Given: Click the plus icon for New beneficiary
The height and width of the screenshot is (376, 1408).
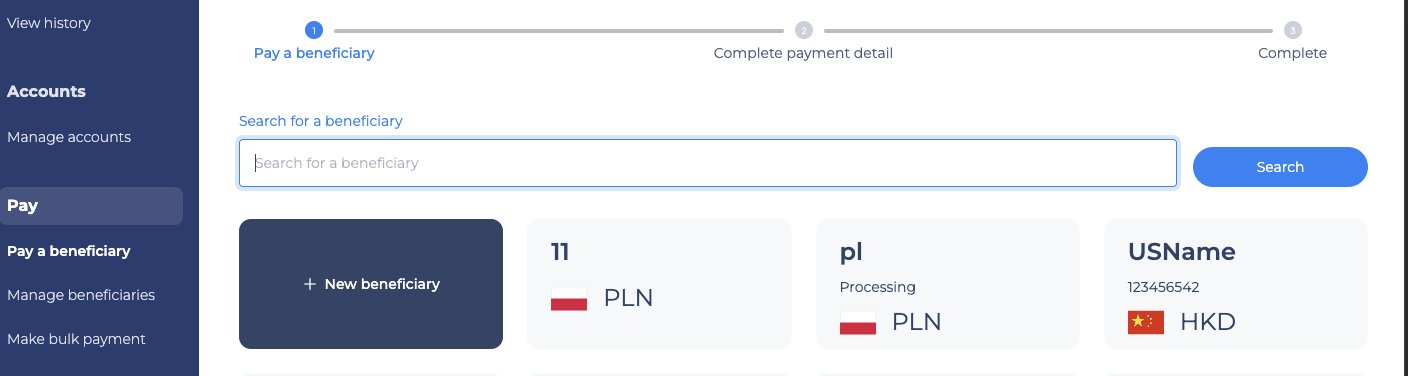Looking at the screenshot, I should (x=309, y=284).
